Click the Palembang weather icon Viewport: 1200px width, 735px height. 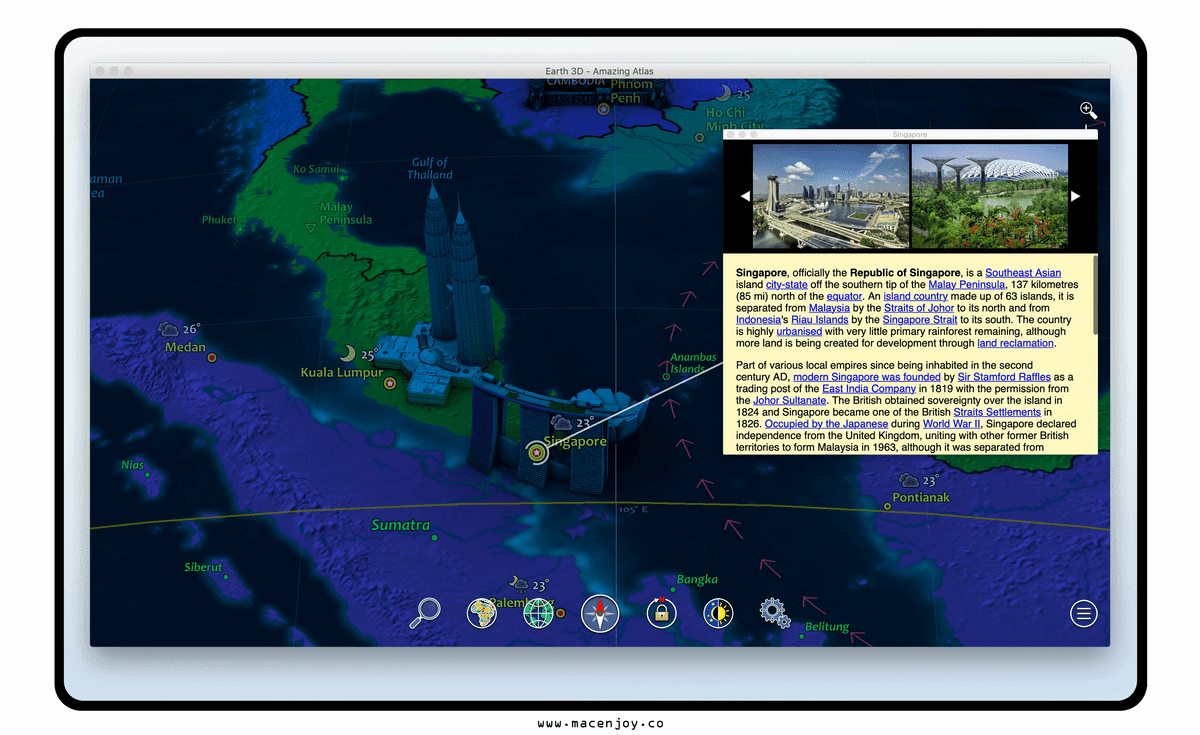(518, 583)
